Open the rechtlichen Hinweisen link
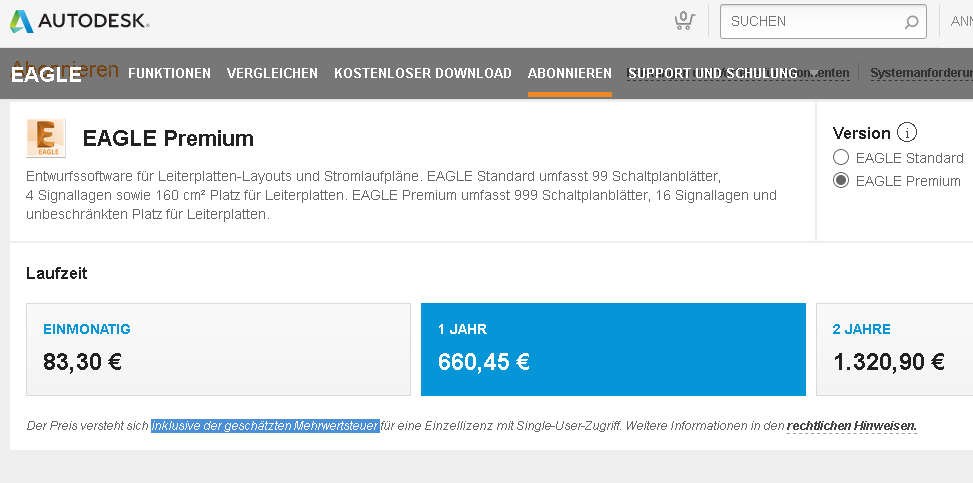Screen dimensions: 973x483 851,426
